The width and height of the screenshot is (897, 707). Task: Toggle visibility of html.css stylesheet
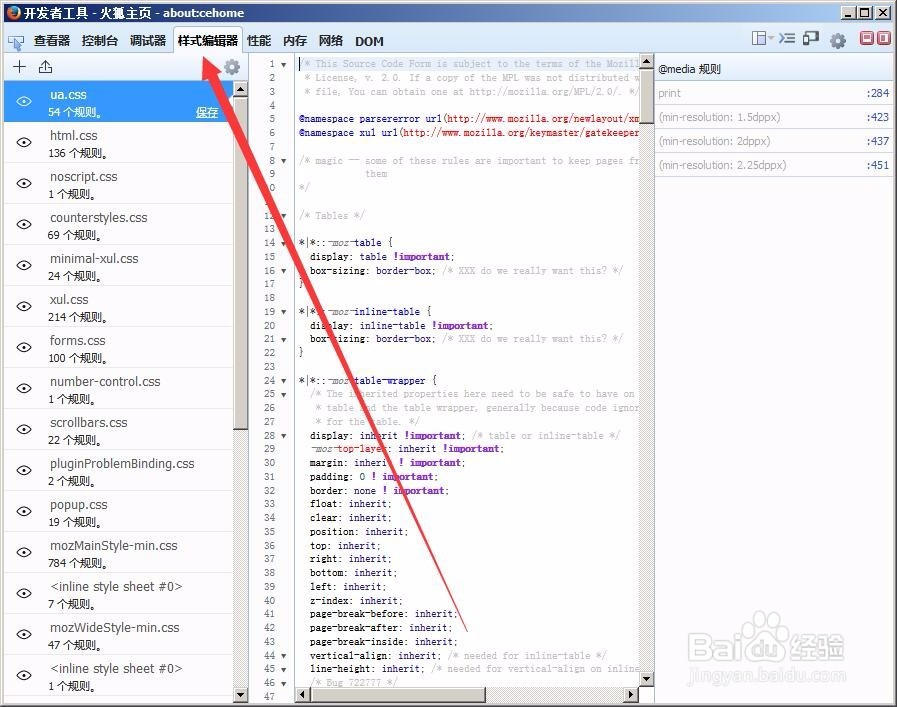tap(23, 142)
